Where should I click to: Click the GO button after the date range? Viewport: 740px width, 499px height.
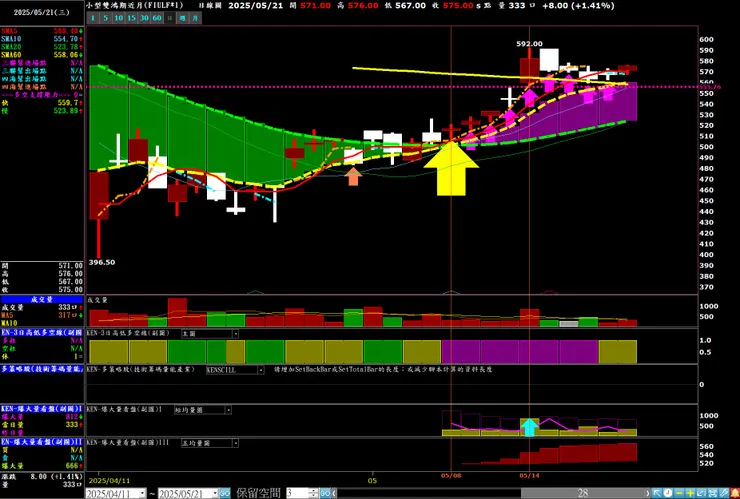(225, 493)
